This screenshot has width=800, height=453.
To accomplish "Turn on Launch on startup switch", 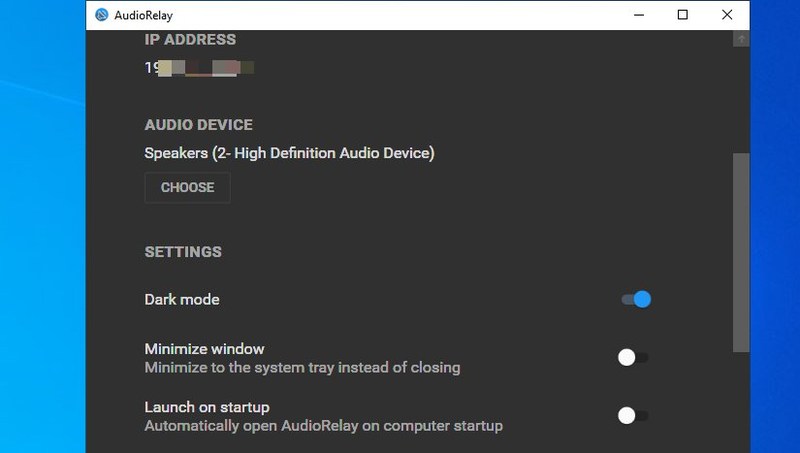I will tap(633, 415).
